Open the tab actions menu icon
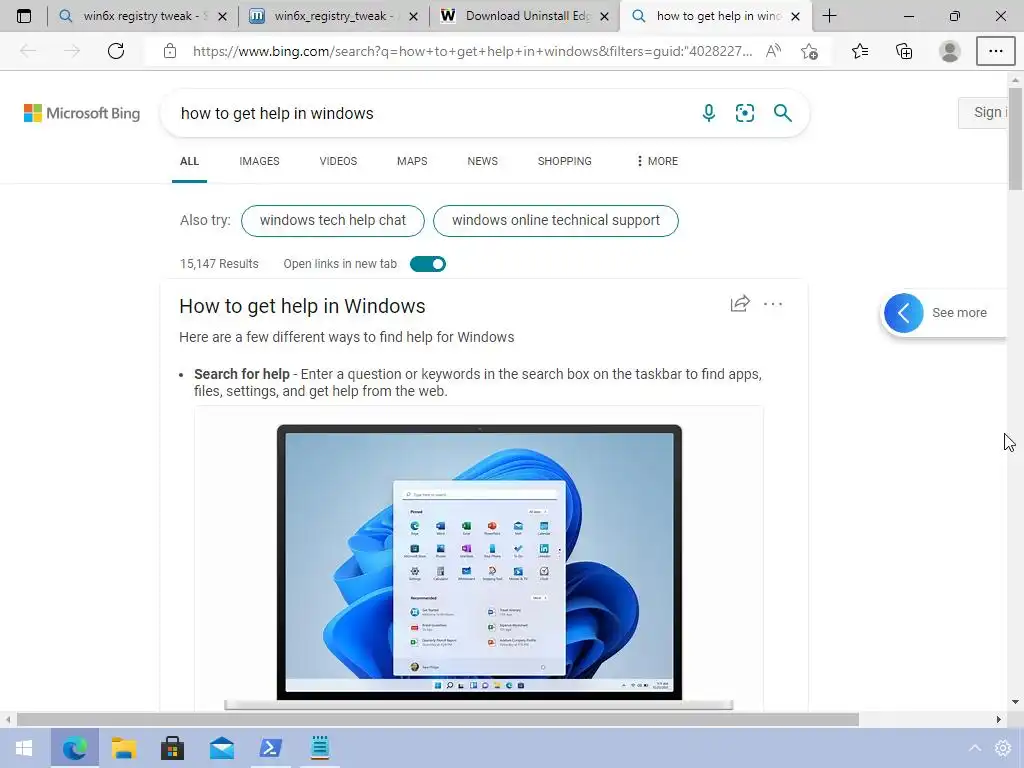This screenshot has height=768, width=1024. point(24,16)
